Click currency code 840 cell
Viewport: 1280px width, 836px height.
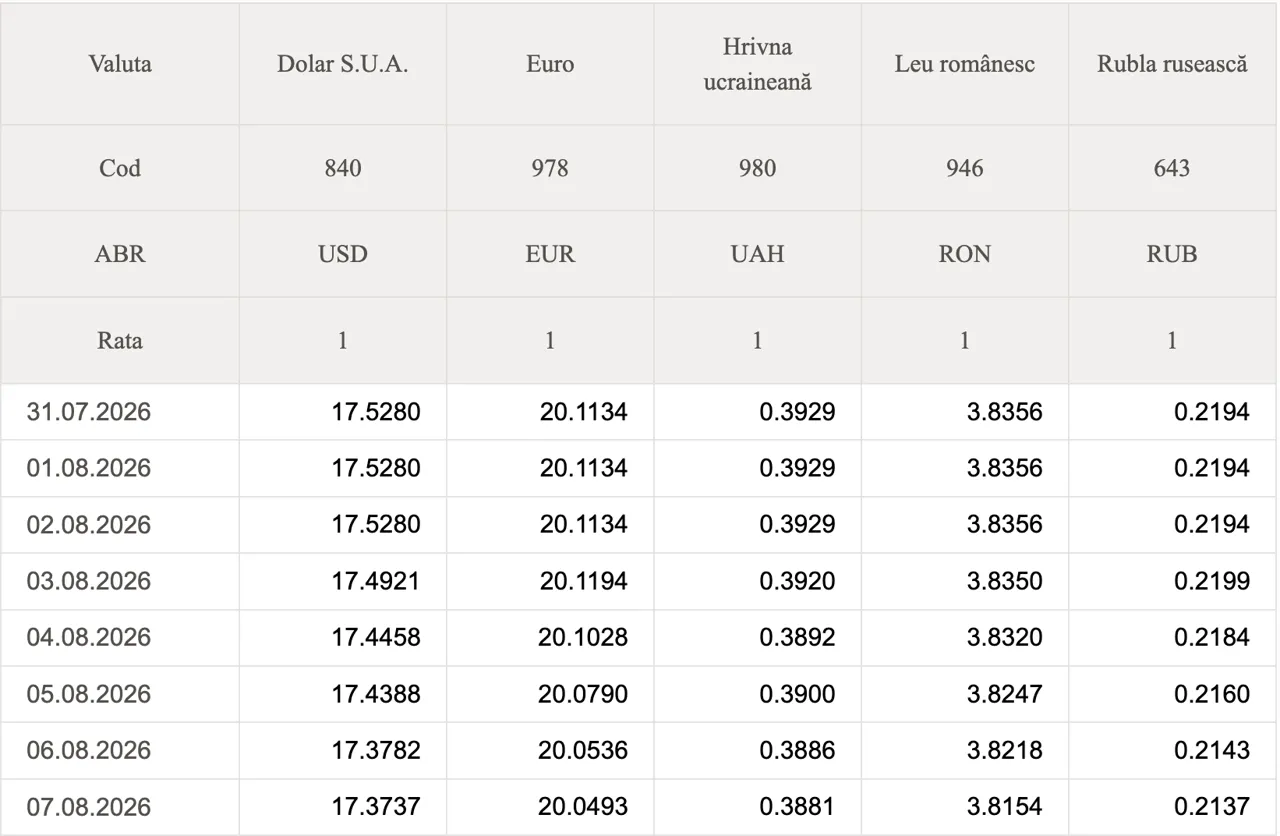tap(343, 168)
